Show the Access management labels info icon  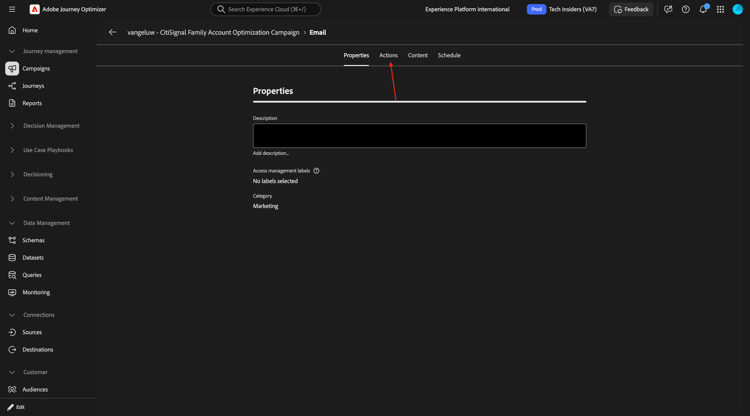316,171
